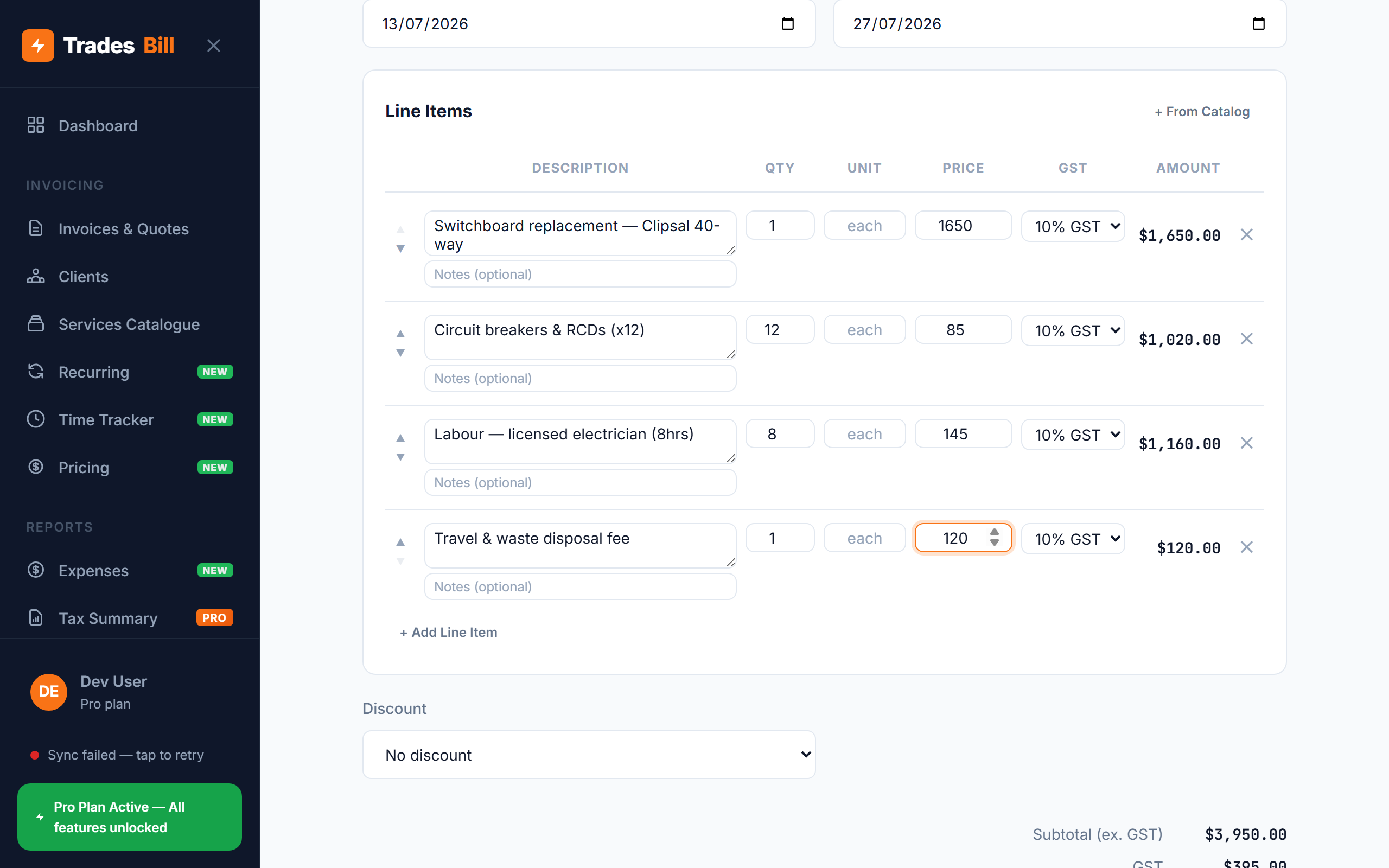Screen dimensions: 1389x868
Task: Click the price field showing 1650
Action: click(x=963, y=226)
